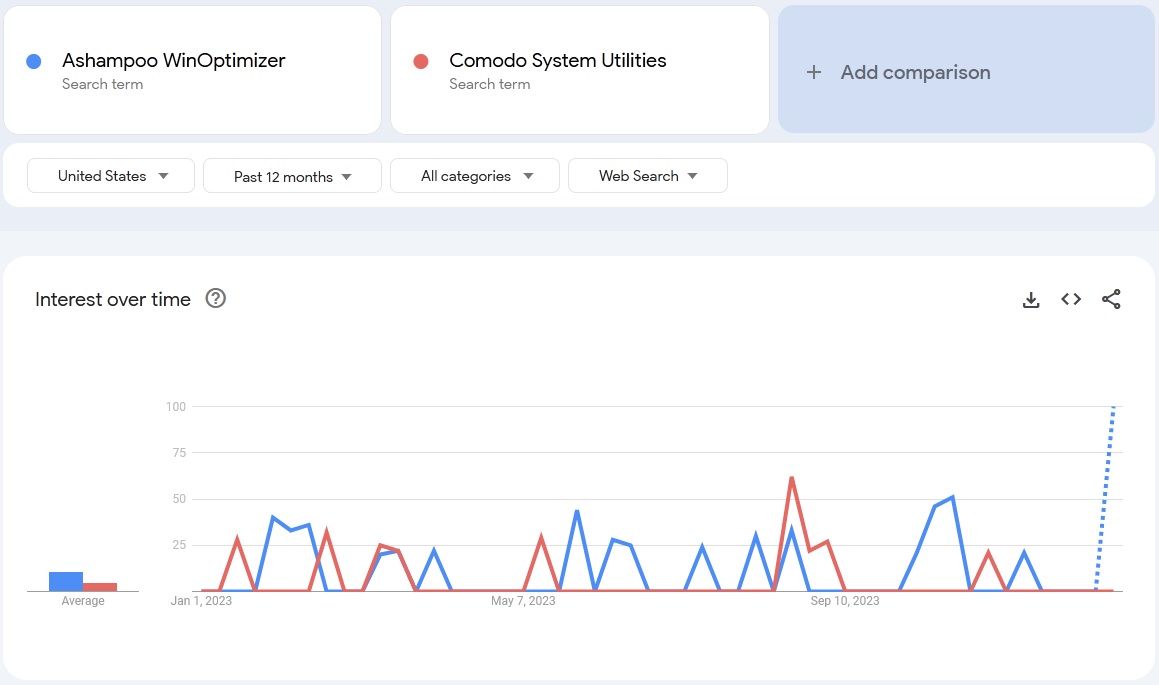Click the red dot beside Comodo System Utilities
Screen dimensions: 1159x685
click(421, 61)
